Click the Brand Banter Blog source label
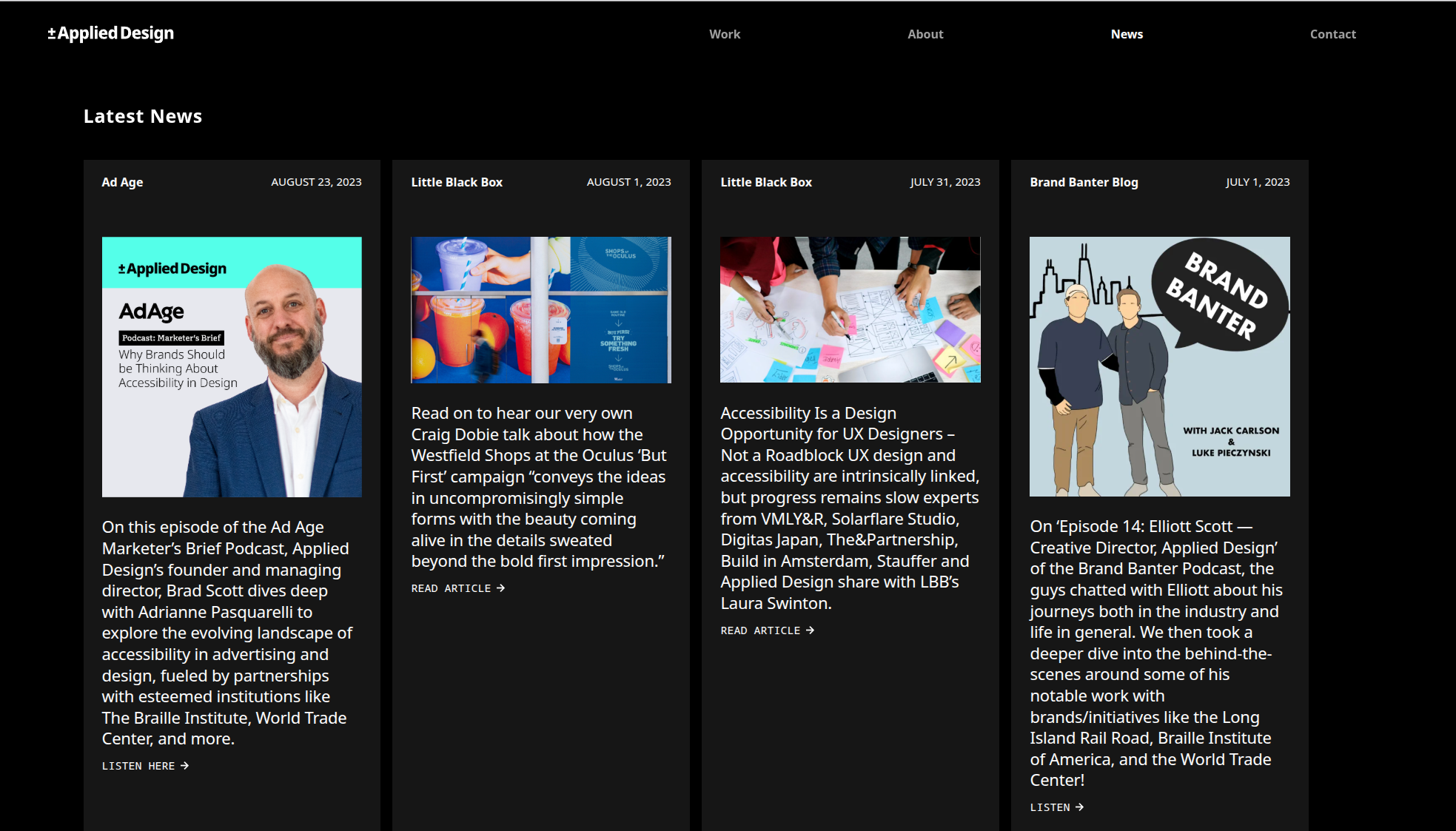 (1084, 182)
